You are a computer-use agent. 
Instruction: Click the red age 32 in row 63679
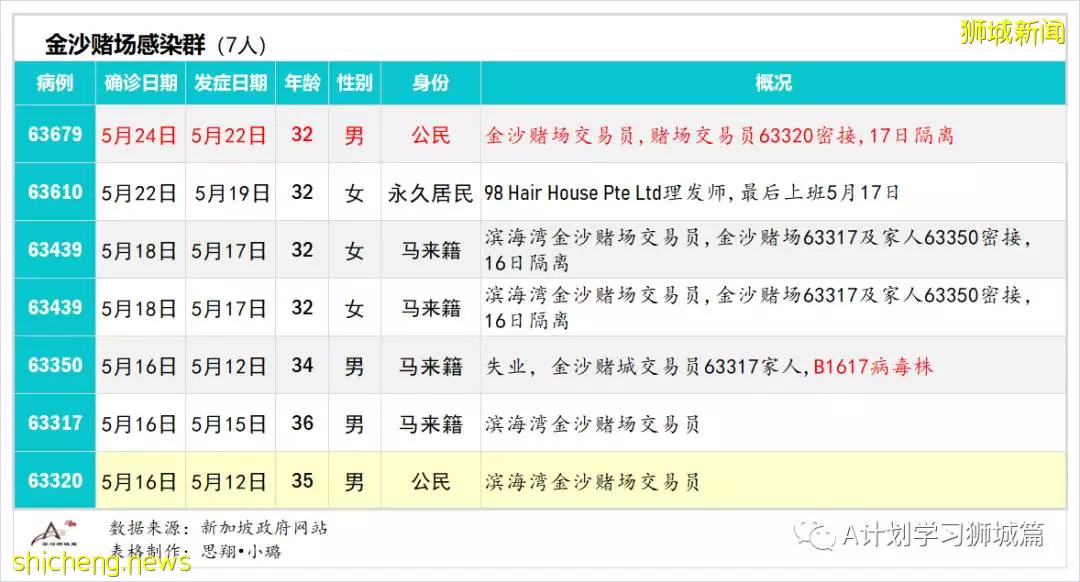(302, 134)
